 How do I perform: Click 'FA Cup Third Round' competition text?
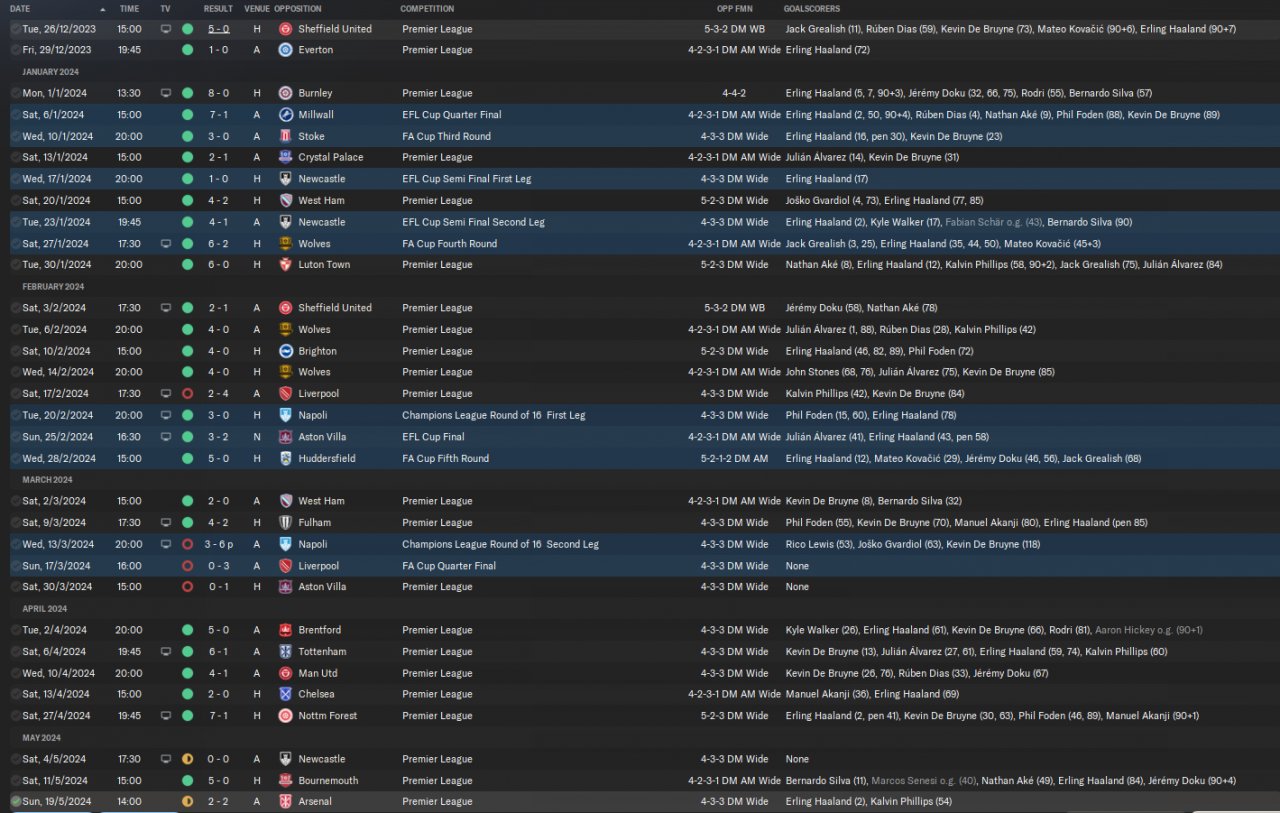(446, 136)
